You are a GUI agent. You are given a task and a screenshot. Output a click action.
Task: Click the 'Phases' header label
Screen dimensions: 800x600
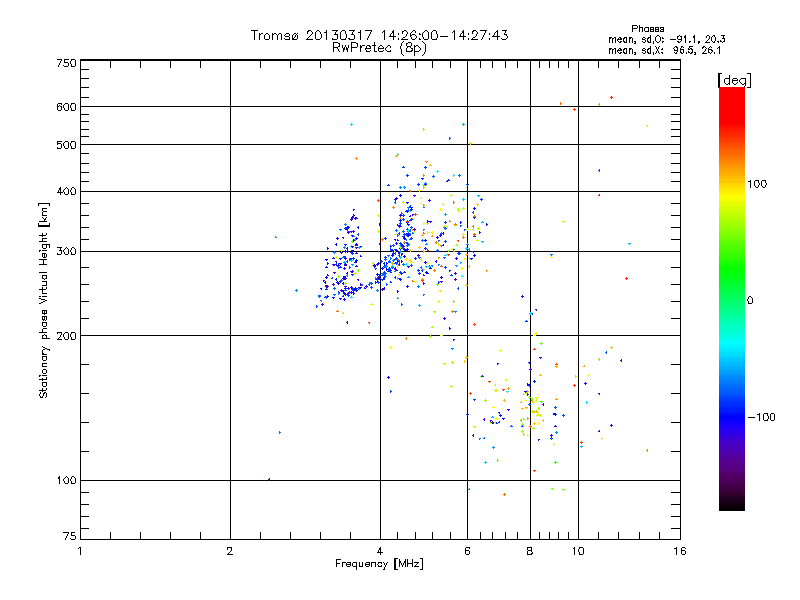647,29
